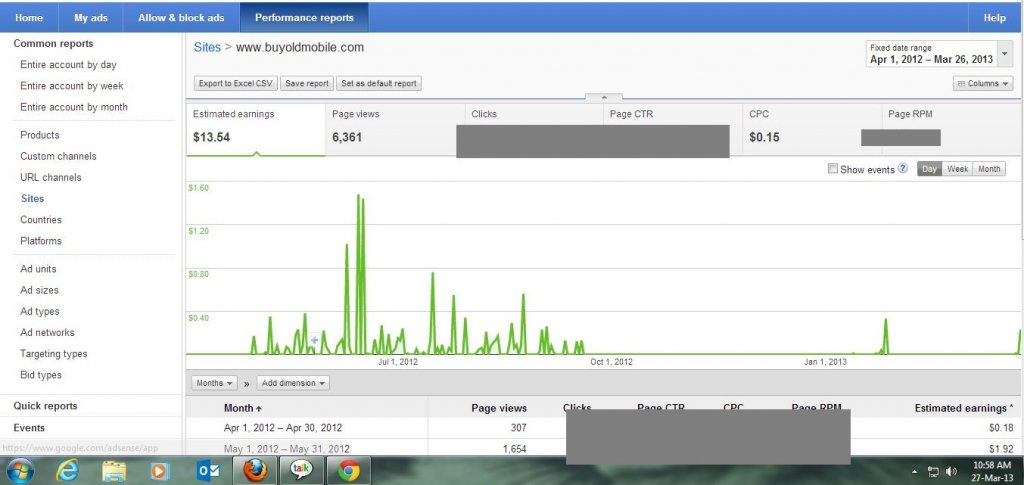Open Google Talk from the taskbar
The width and height of the screenshot is (1024, 485).
click(301, 470)
